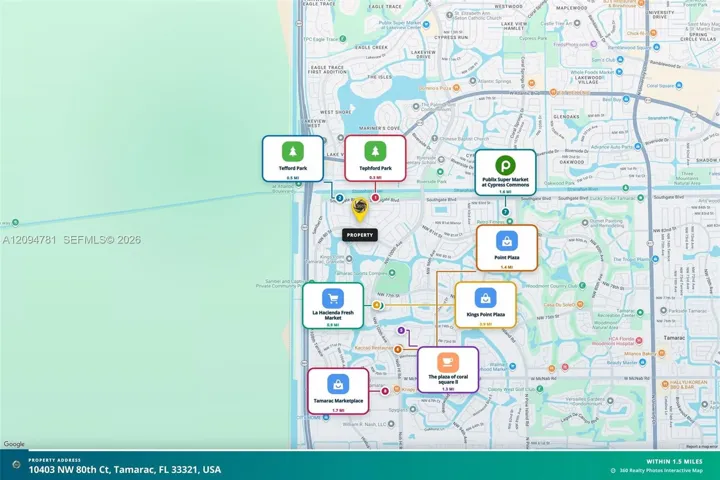720x480 pixels.
Task: Click the TPC Eagle Trace golf pin
Action: tap(343, 39)
